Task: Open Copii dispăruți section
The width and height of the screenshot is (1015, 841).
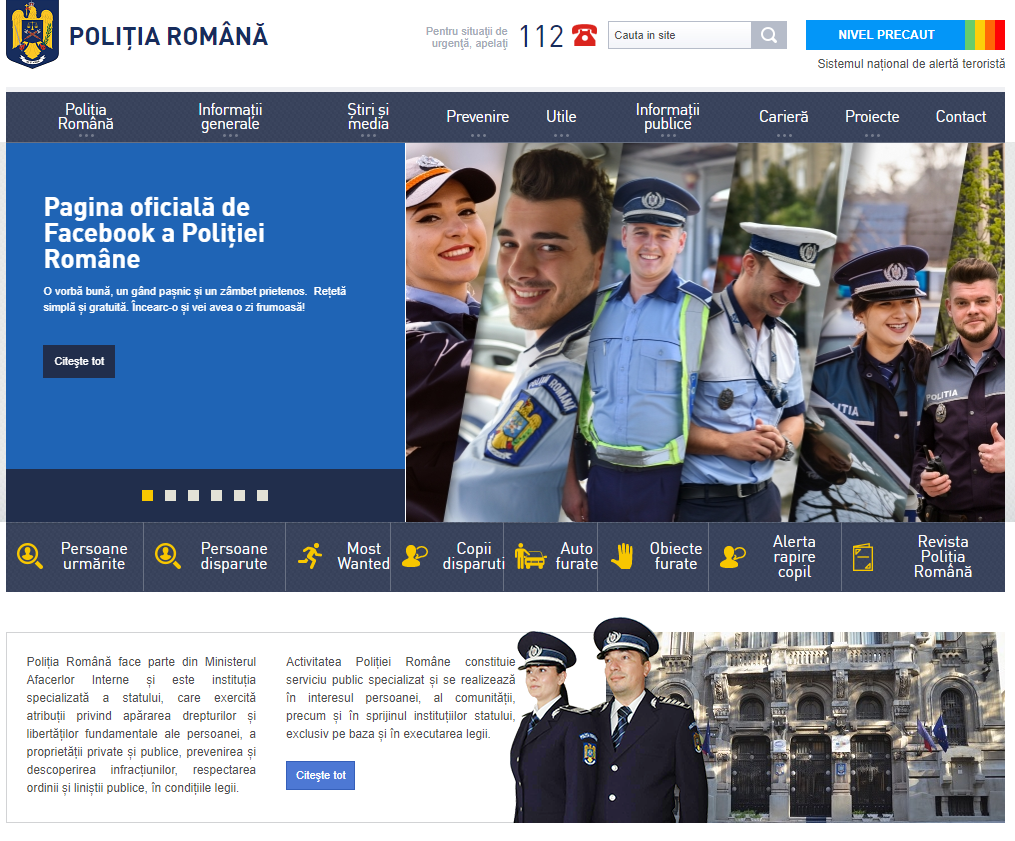Action: (x=473, y=556)
